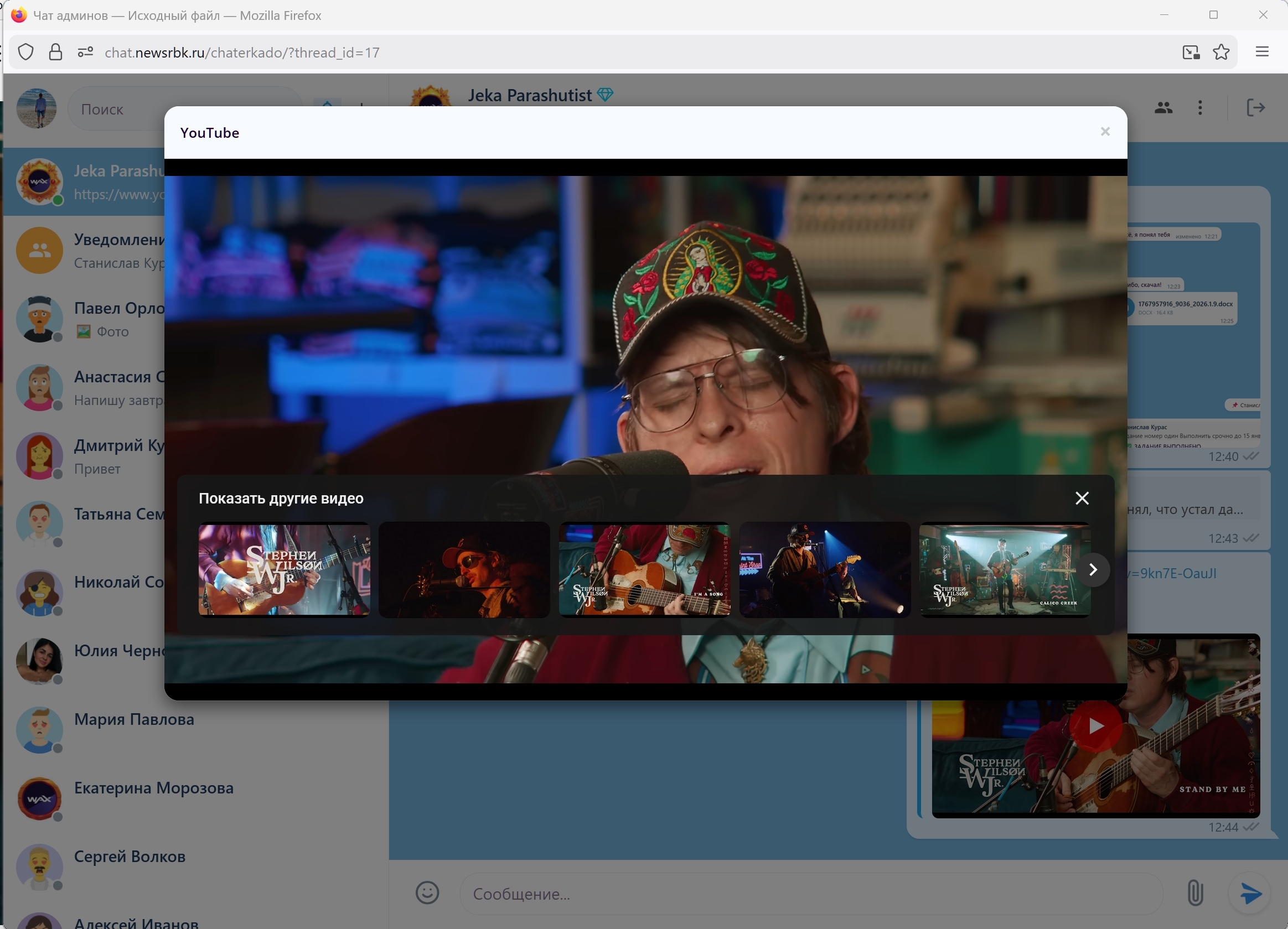Attach a file using the paperclip icon

[1196, 893]
